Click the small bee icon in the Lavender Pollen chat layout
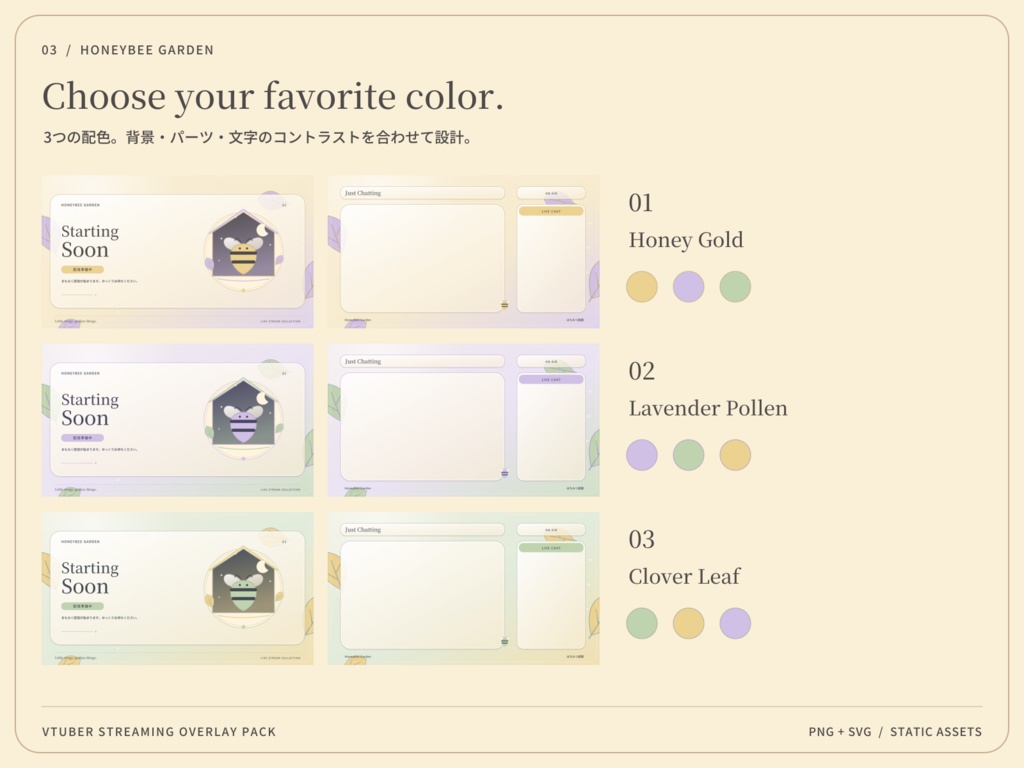Image resolution: width=1024 pixels, height=768 pixels. click(x=504, y=473)
